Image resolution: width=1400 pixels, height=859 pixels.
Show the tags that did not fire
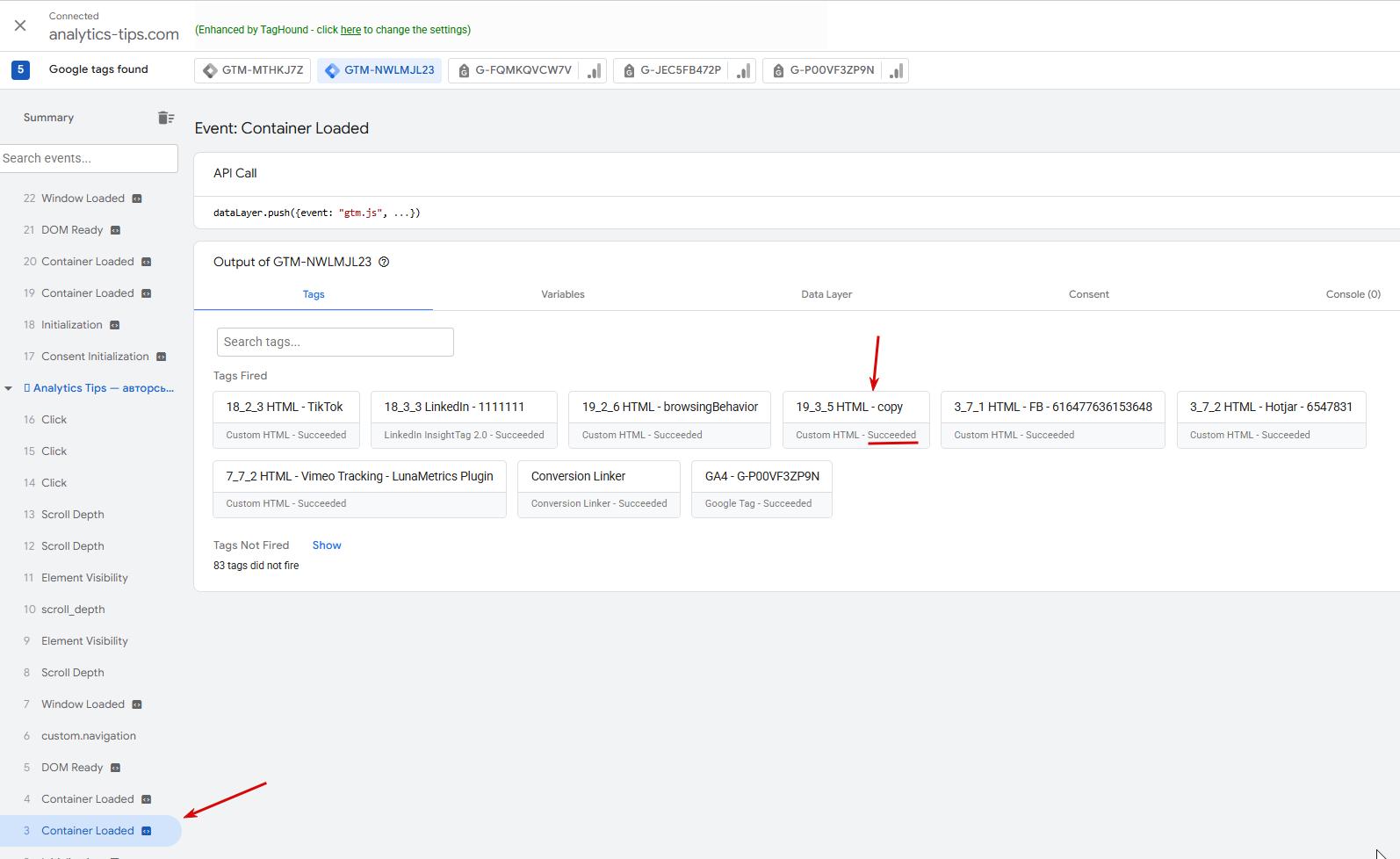[327, 545]
